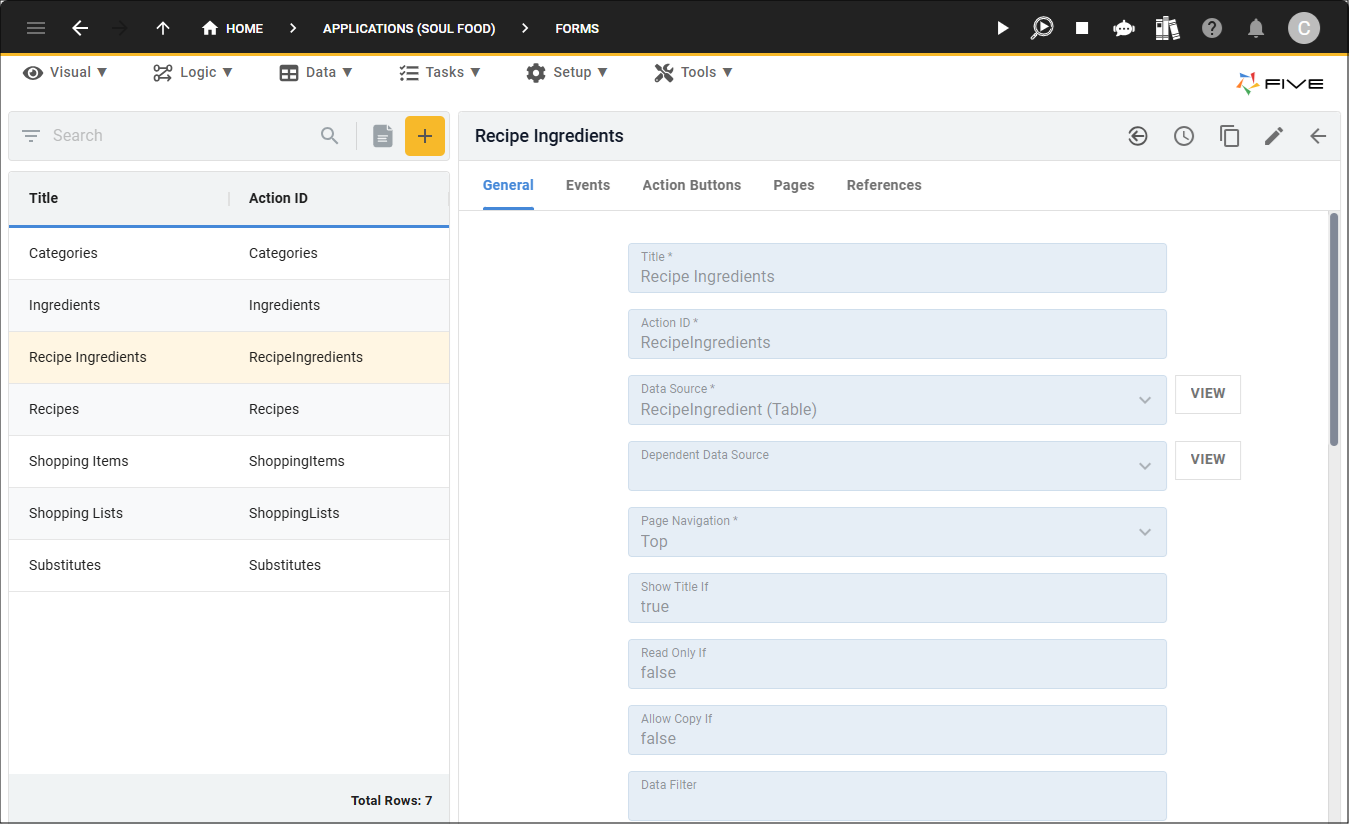This screenshot has height=824, width=1349.
Task: Click VIEW button beside Data Source
Action: (1207, 394)
